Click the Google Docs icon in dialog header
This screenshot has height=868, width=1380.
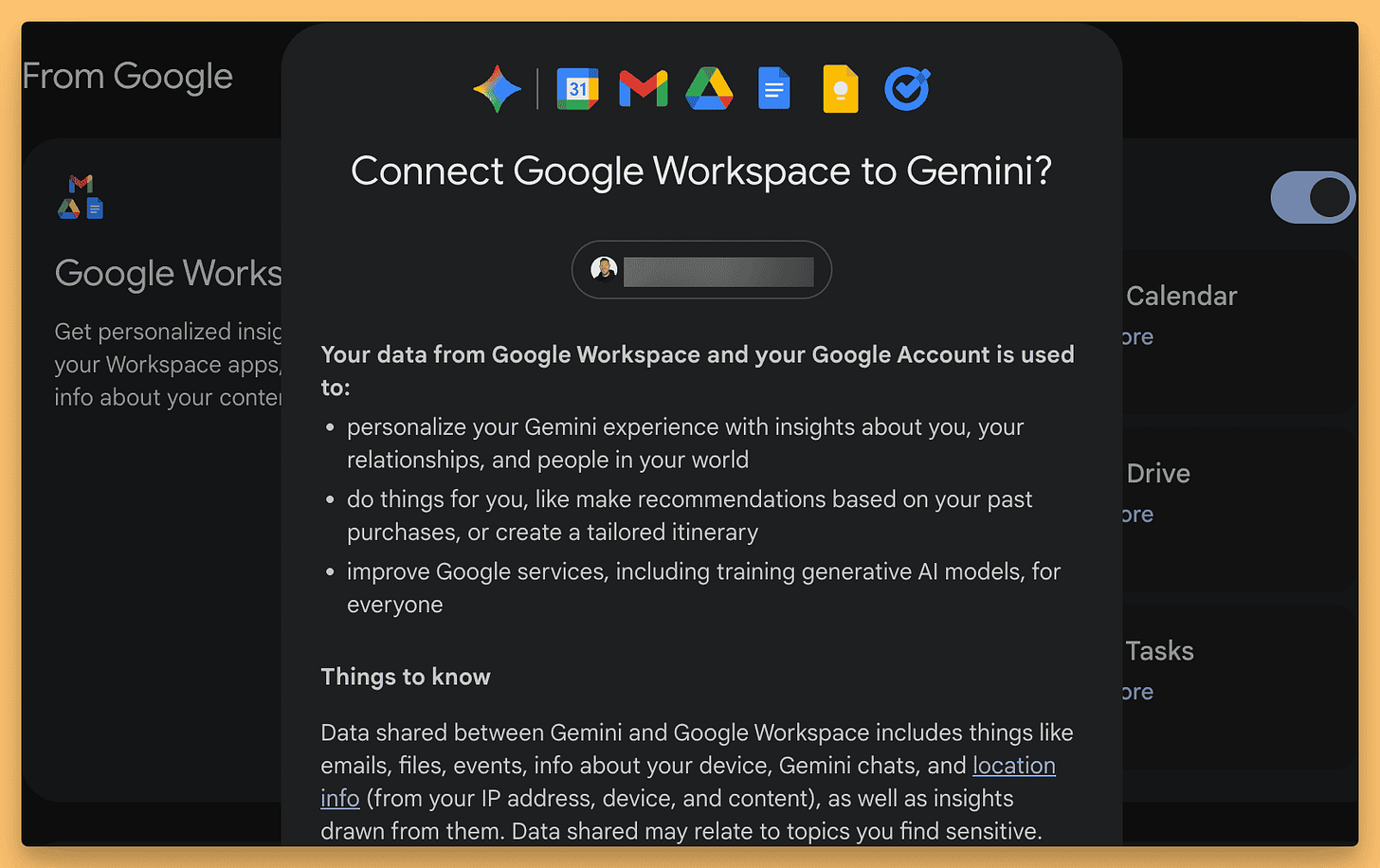point(774,89)
